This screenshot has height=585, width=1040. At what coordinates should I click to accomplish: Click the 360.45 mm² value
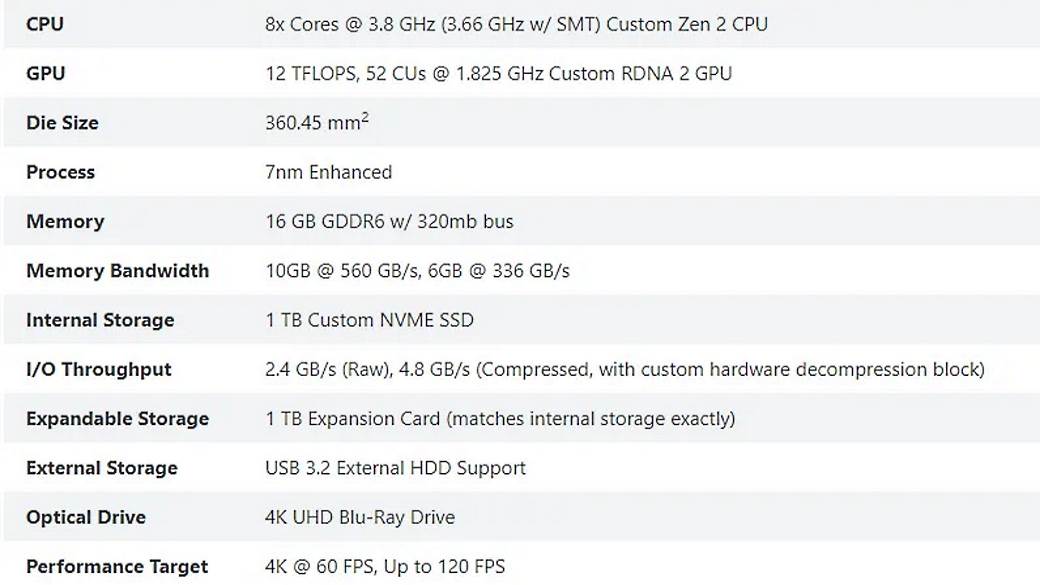click(316, 123)
